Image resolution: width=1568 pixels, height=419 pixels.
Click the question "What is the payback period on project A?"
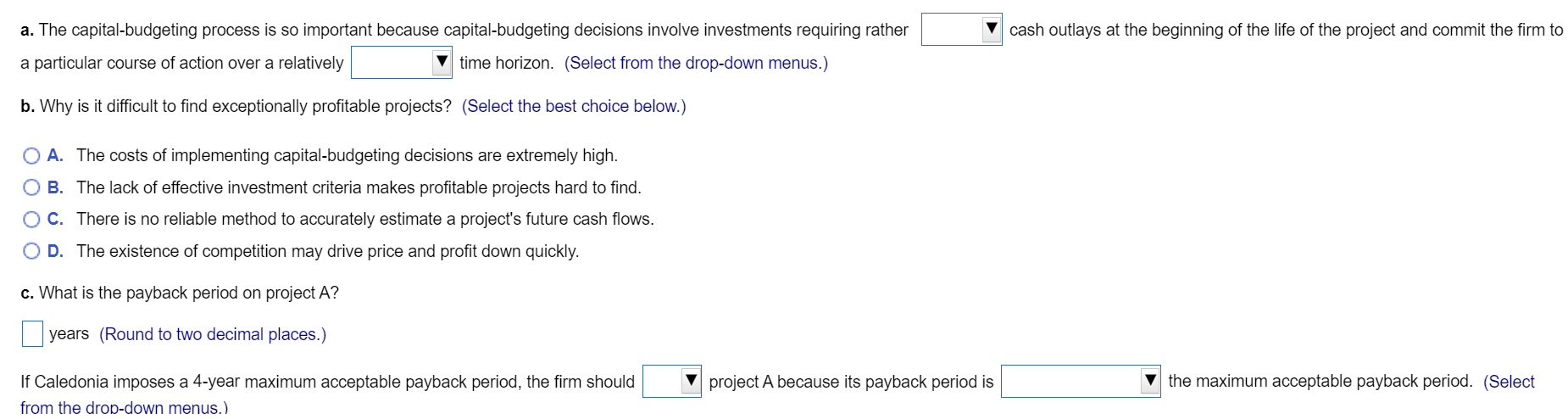[188, 293]
